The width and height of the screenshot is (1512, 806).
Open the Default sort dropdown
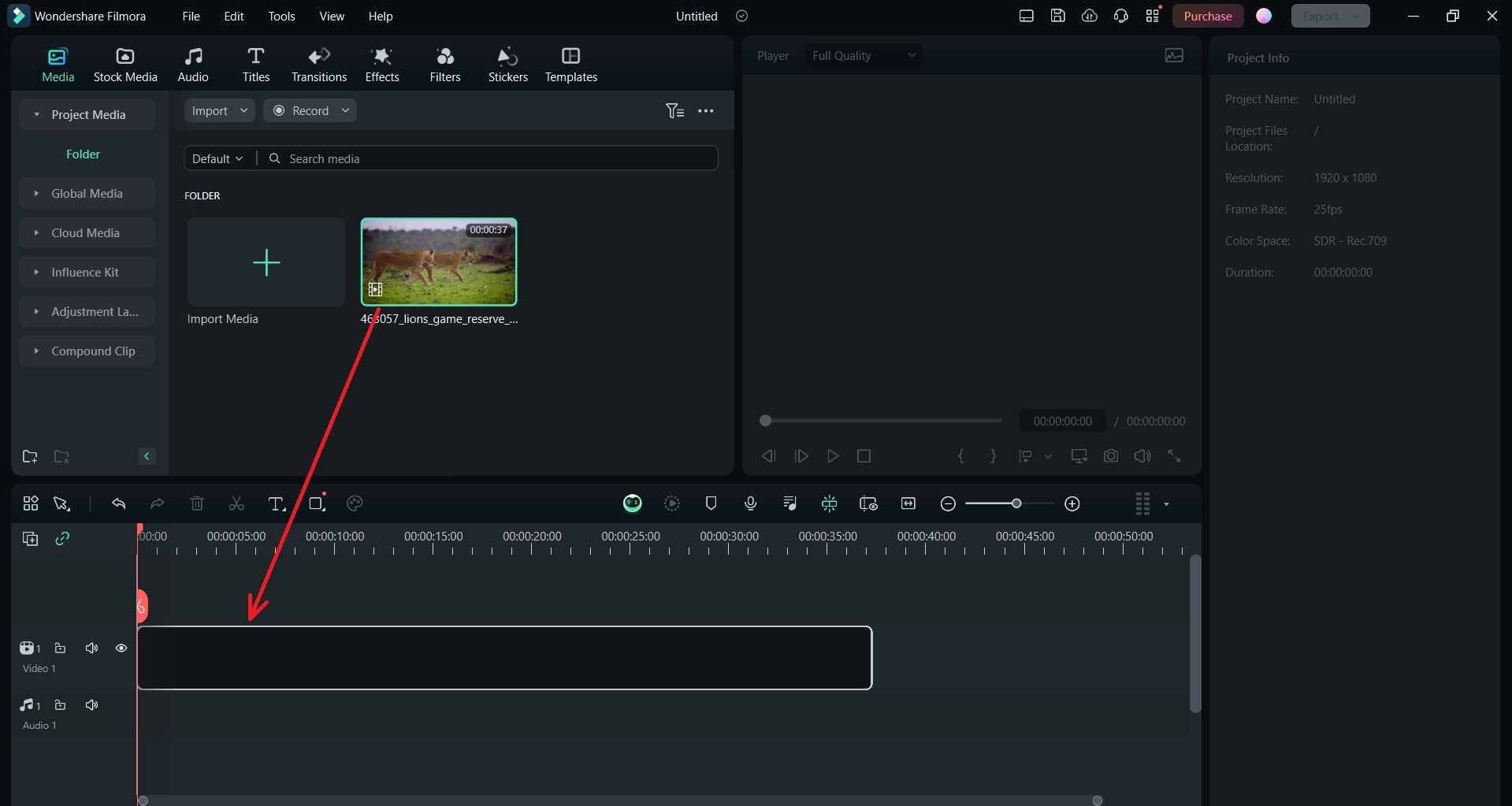tap(217, 158)
